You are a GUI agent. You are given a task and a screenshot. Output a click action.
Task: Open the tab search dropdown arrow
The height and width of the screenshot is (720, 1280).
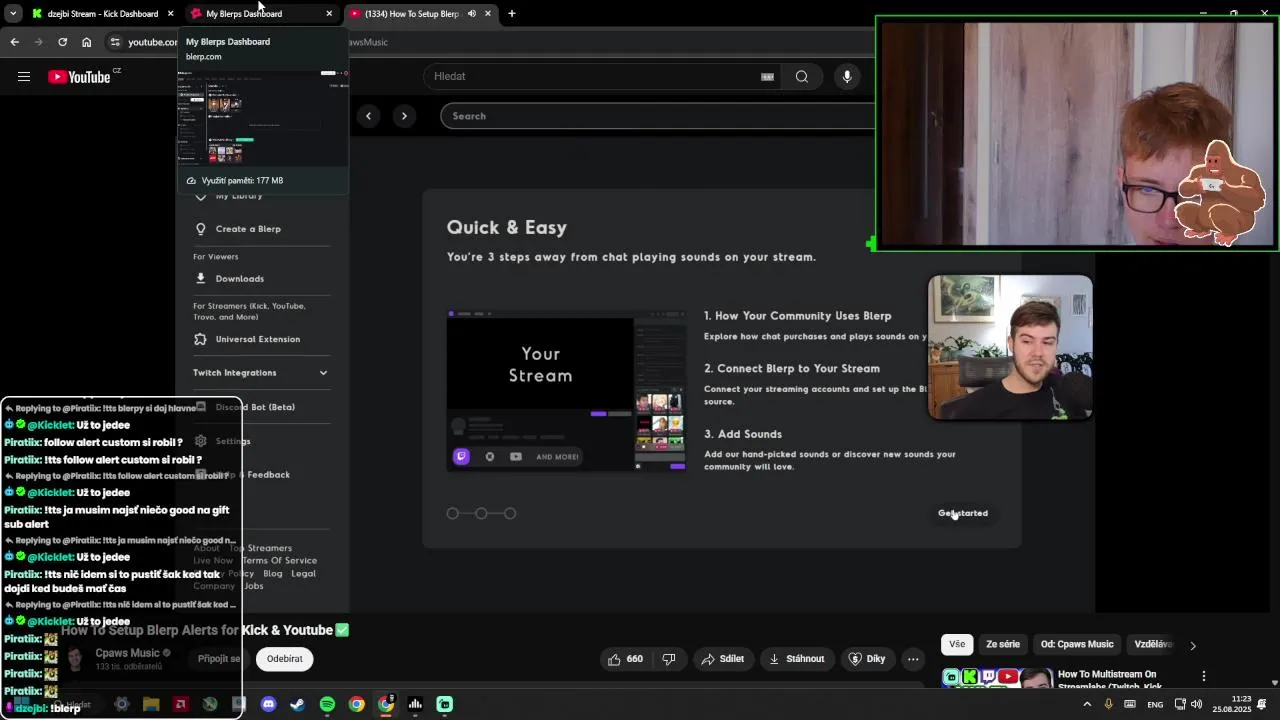coord(13,14)
